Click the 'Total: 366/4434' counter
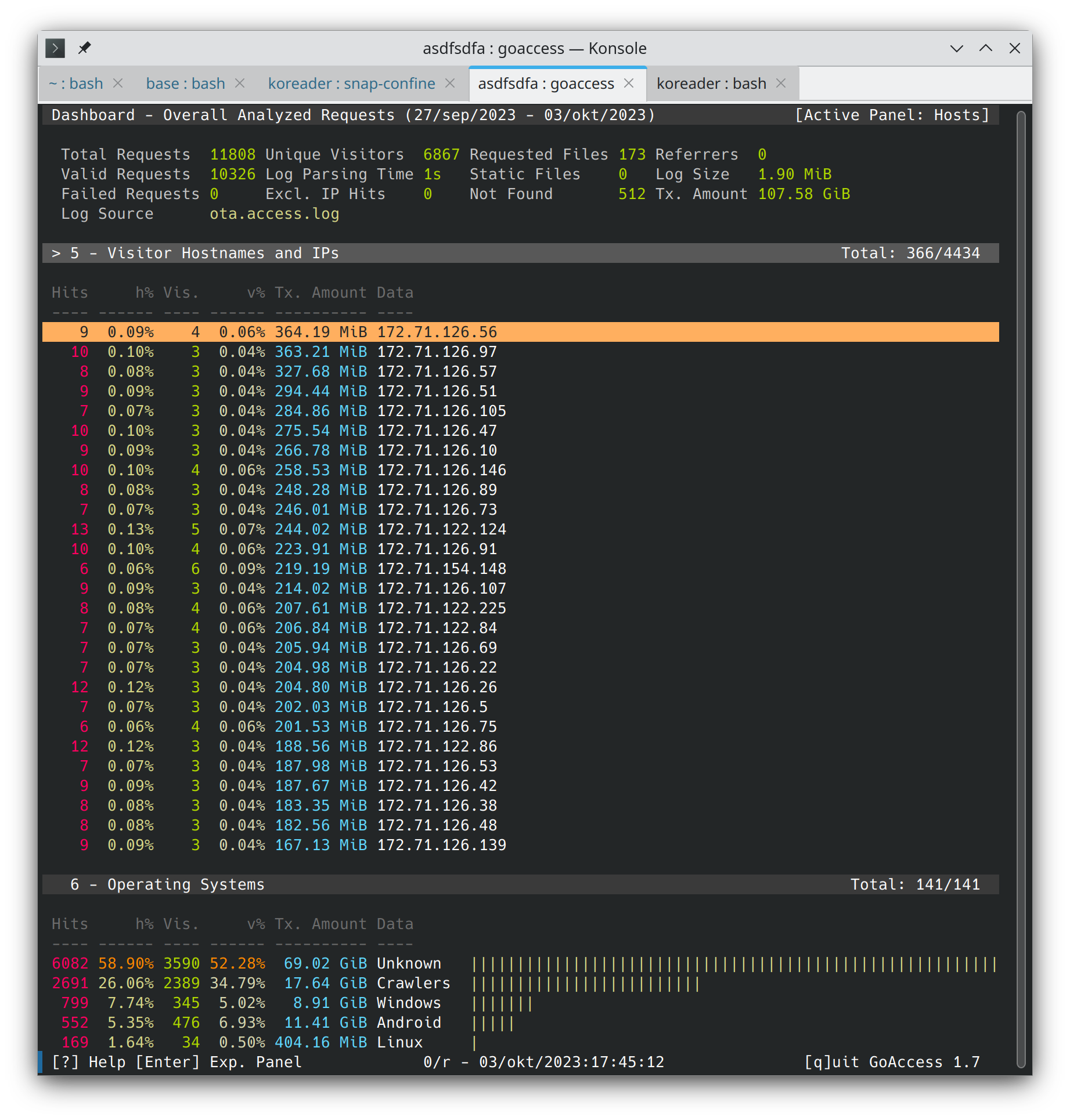This screenshot has width=1070, height=1120. (x=910, y=253)
